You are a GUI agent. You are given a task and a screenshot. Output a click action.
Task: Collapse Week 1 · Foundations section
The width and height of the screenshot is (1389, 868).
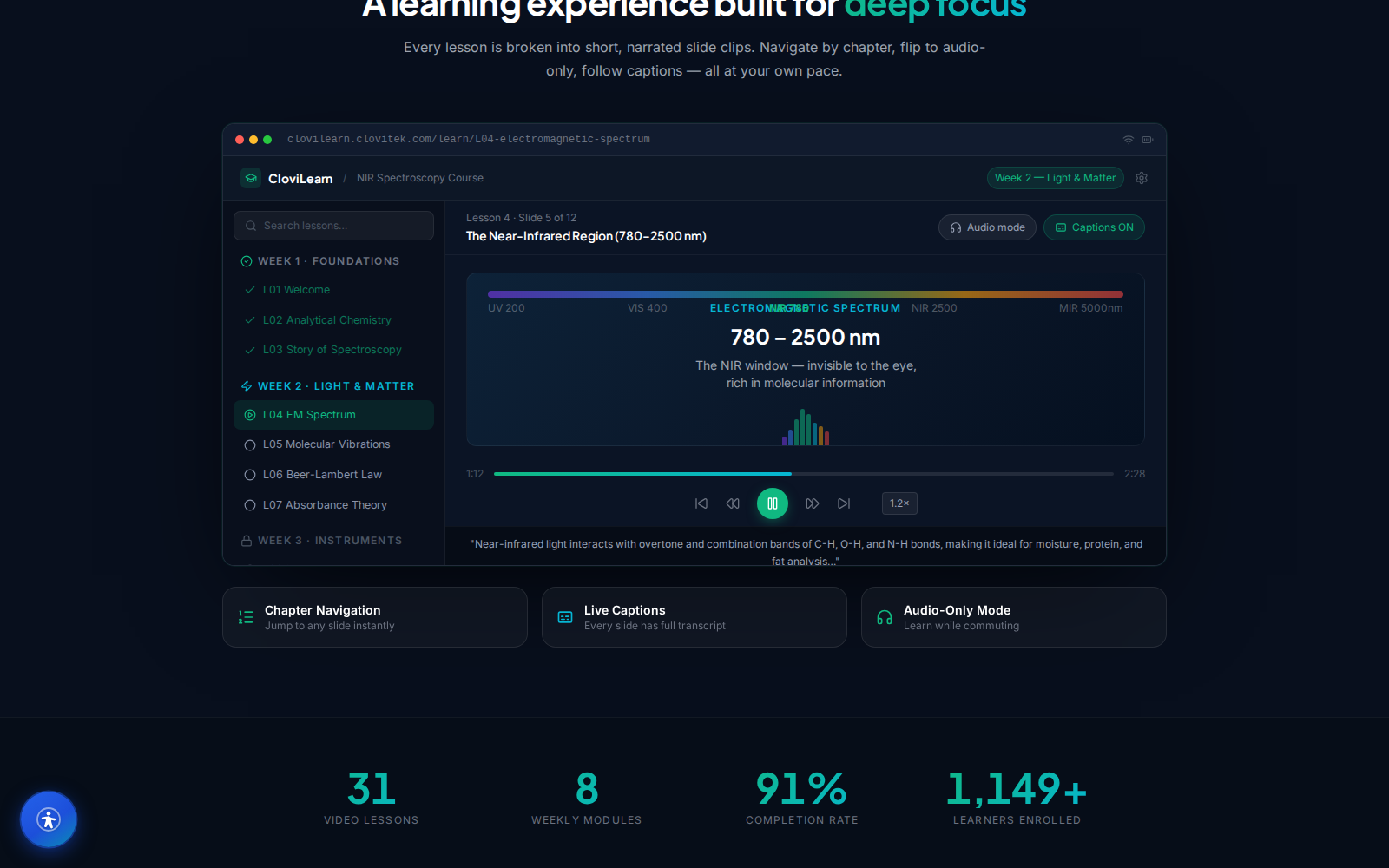(x=333, y=261)
